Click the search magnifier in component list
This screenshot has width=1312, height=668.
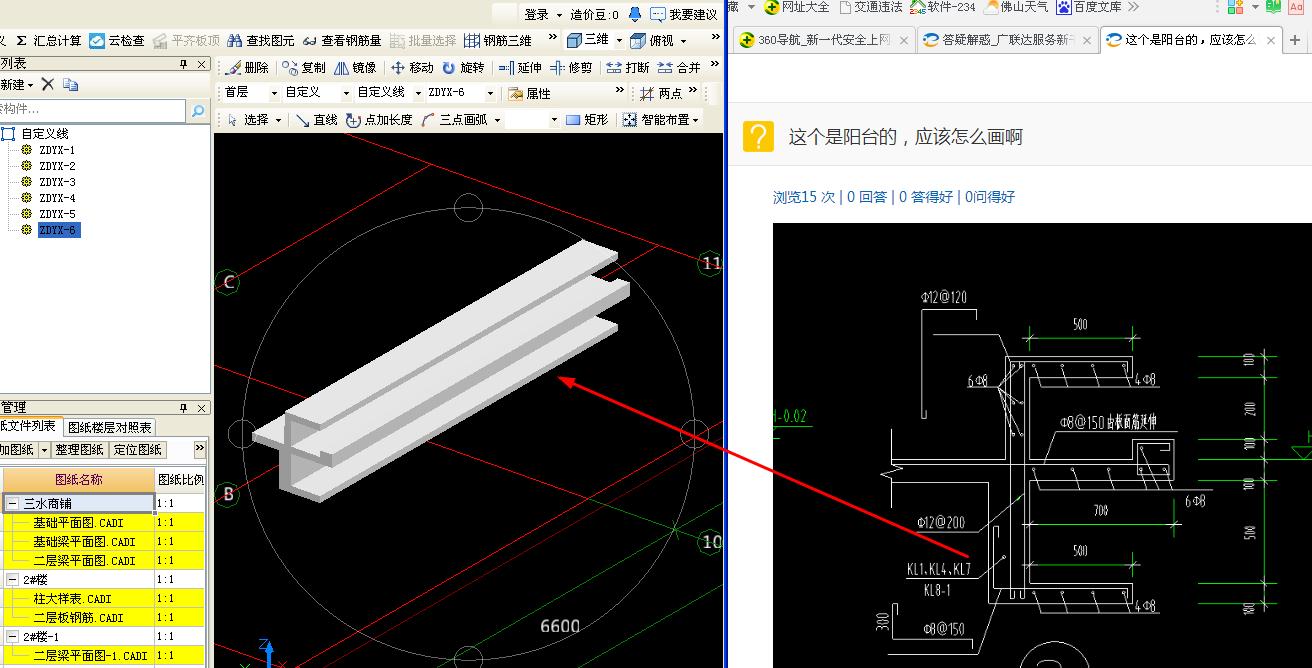[x=198, y=109]
